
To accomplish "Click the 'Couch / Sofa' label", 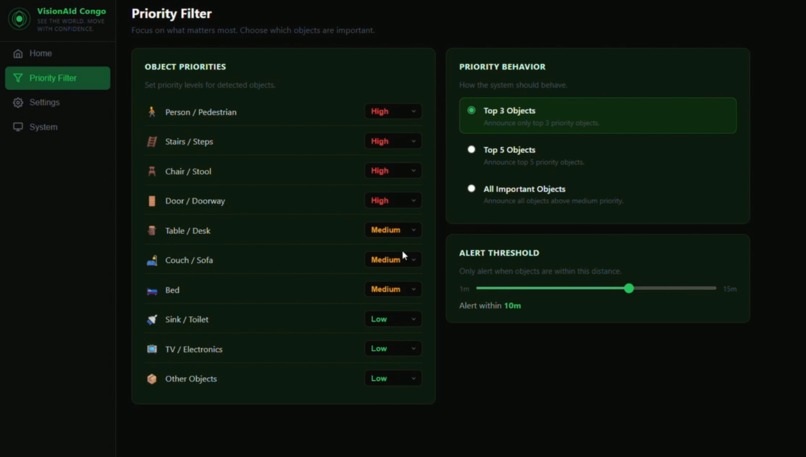I will click(189, 260).
